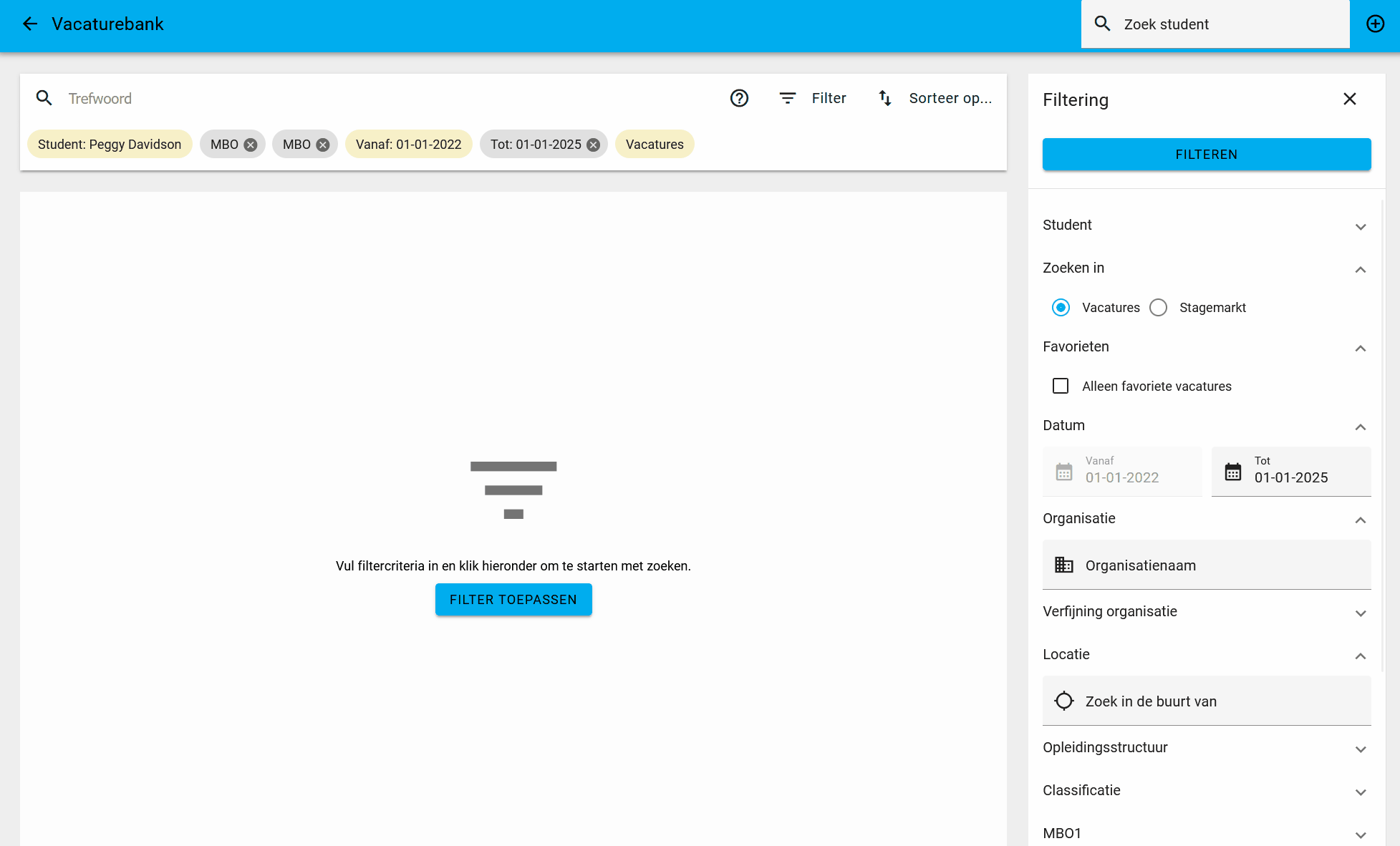Click the Vanaf date field 01-01-2022
This screenshot has height=846, width=1400.
pos(1122,472)
